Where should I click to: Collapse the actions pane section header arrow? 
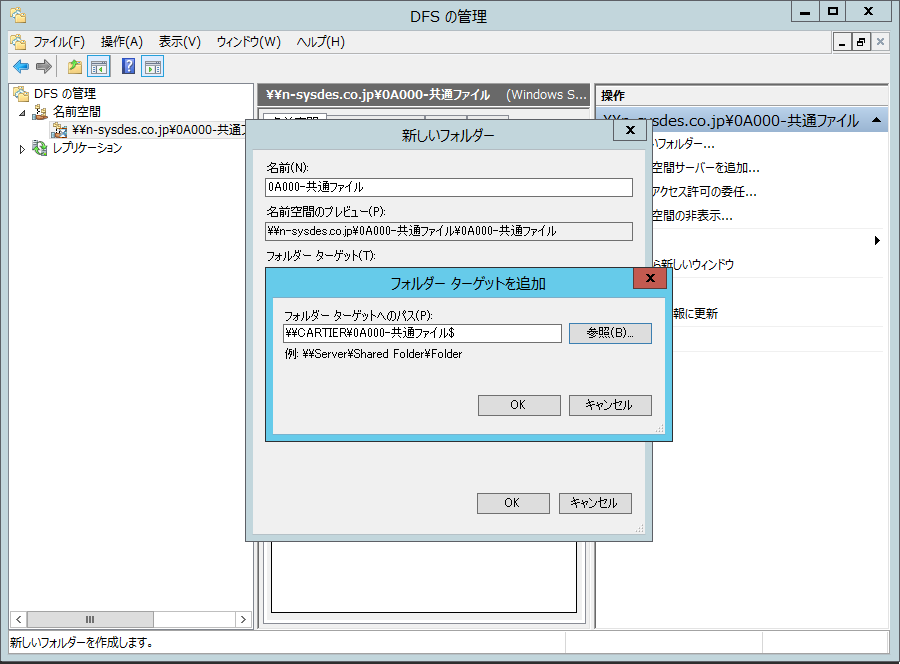(876, 120)
